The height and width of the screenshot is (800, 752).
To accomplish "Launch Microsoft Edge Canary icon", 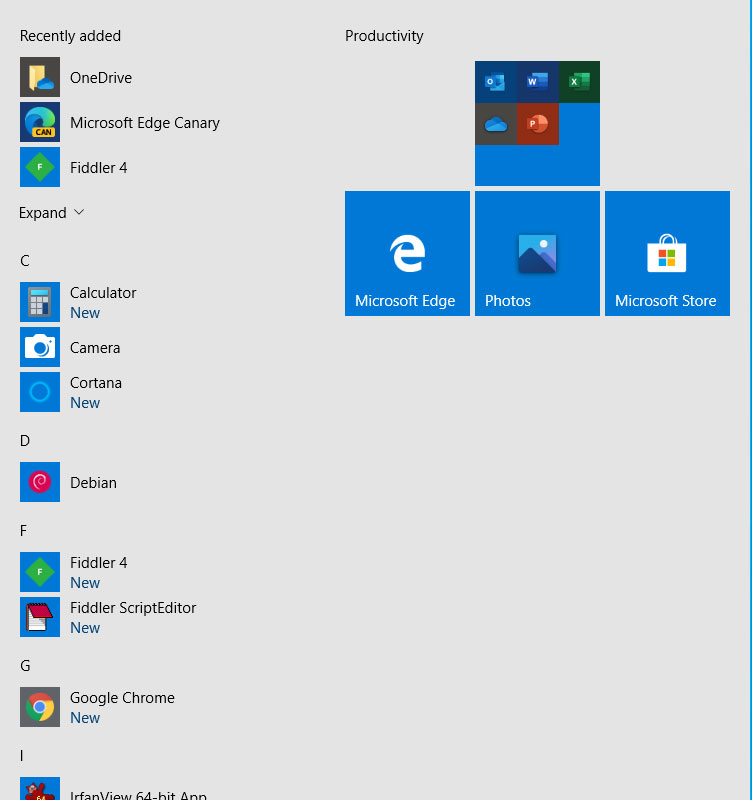I will pyautogui.click(x=40, y=122).
